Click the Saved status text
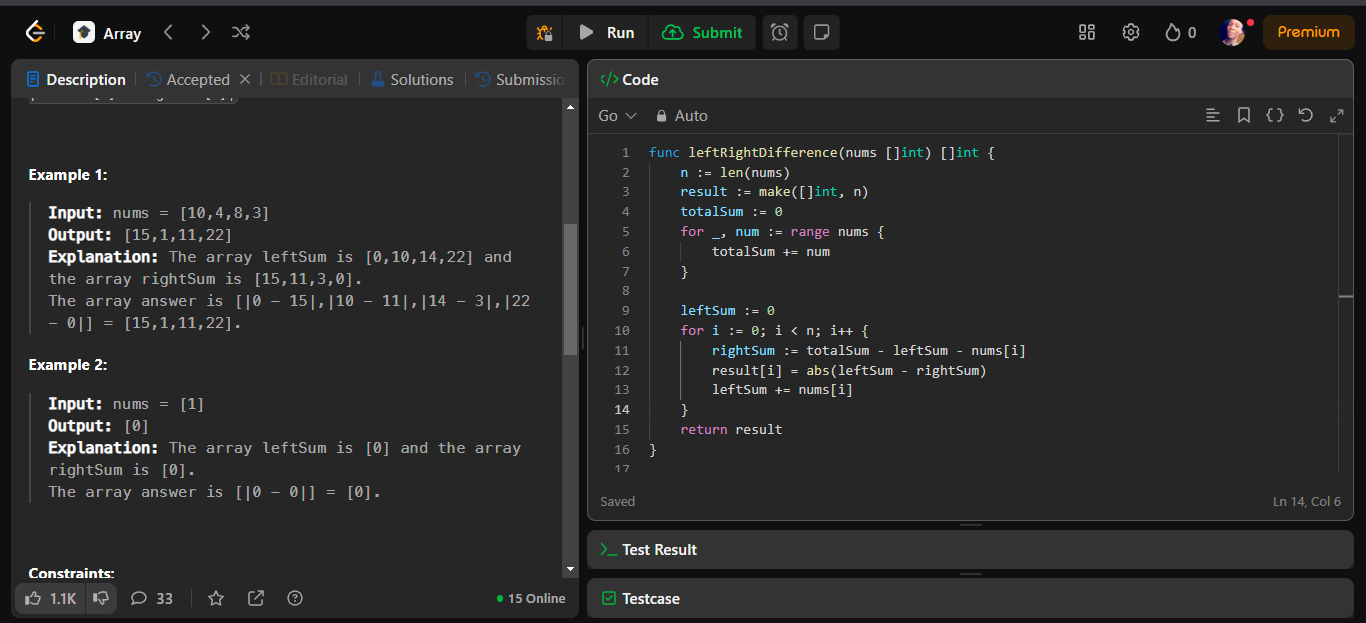The height and width of the screenshot is (623, 1366). coord(617,501)
